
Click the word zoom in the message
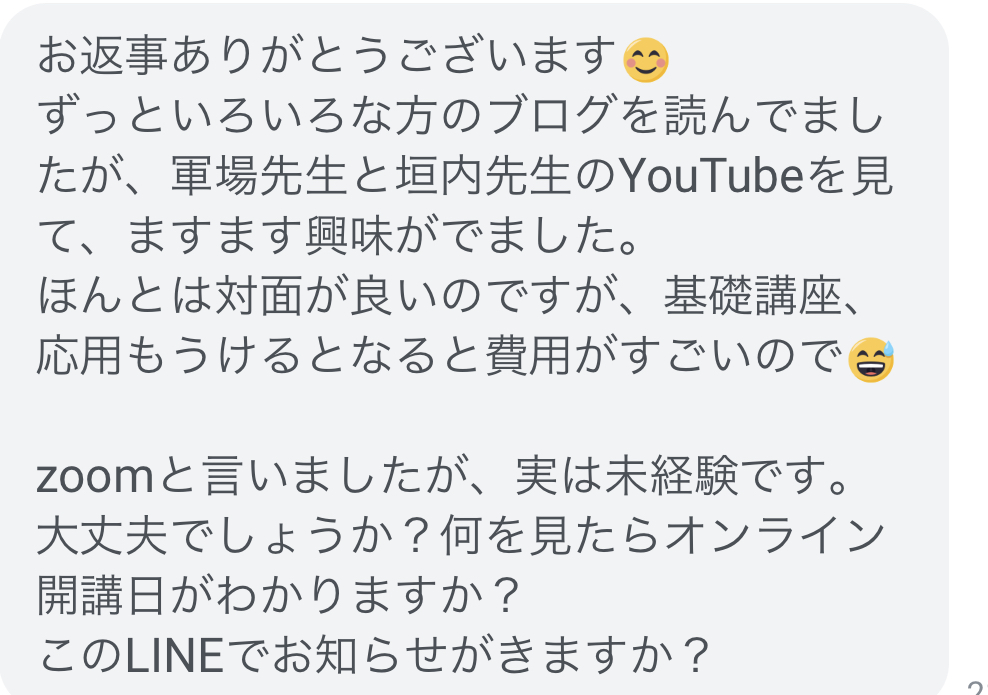[92, 481]
